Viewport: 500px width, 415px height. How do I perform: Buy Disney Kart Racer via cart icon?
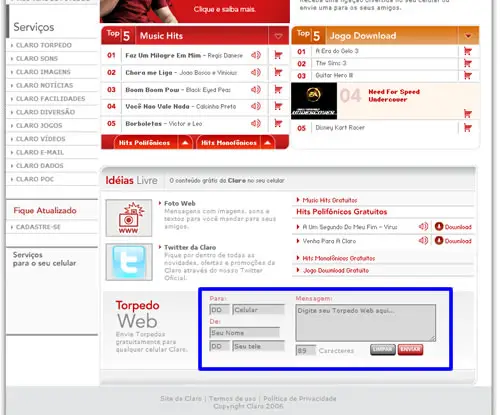468,128
